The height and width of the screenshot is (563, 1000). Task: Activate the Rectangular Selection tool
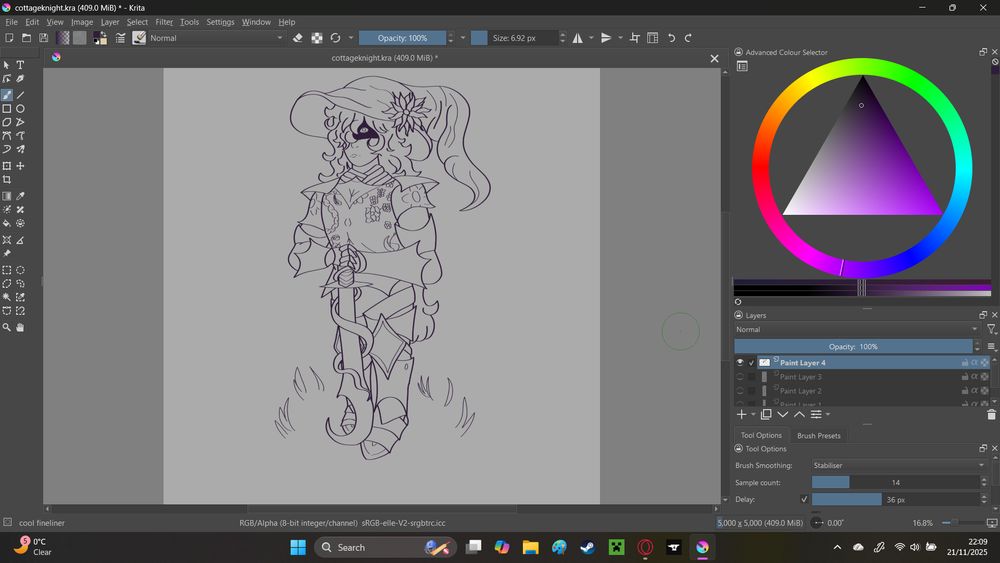pyautogui.click(x=7, y=270)
